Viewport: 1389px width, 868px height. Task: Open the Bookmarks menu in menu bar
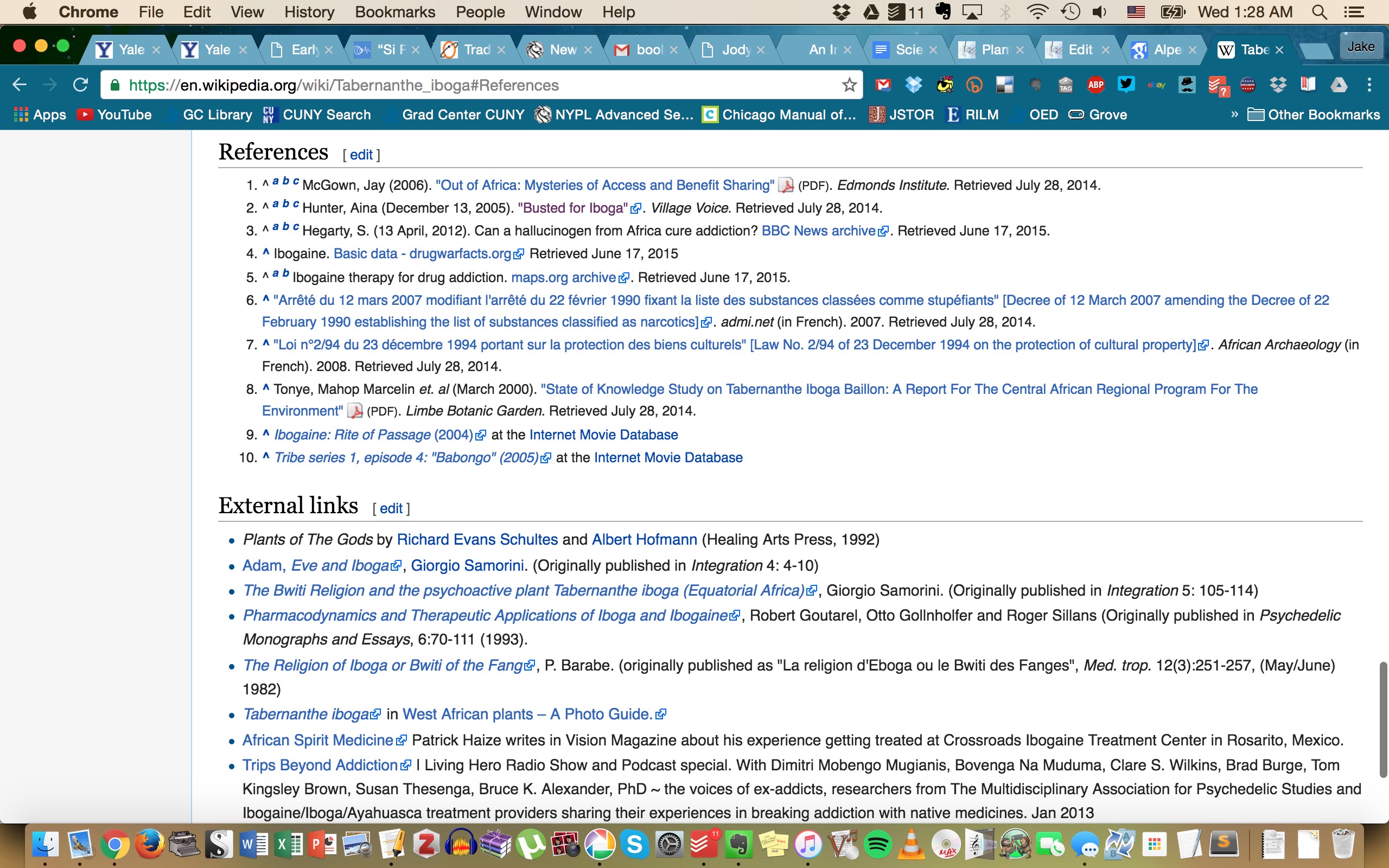[395, 11]
